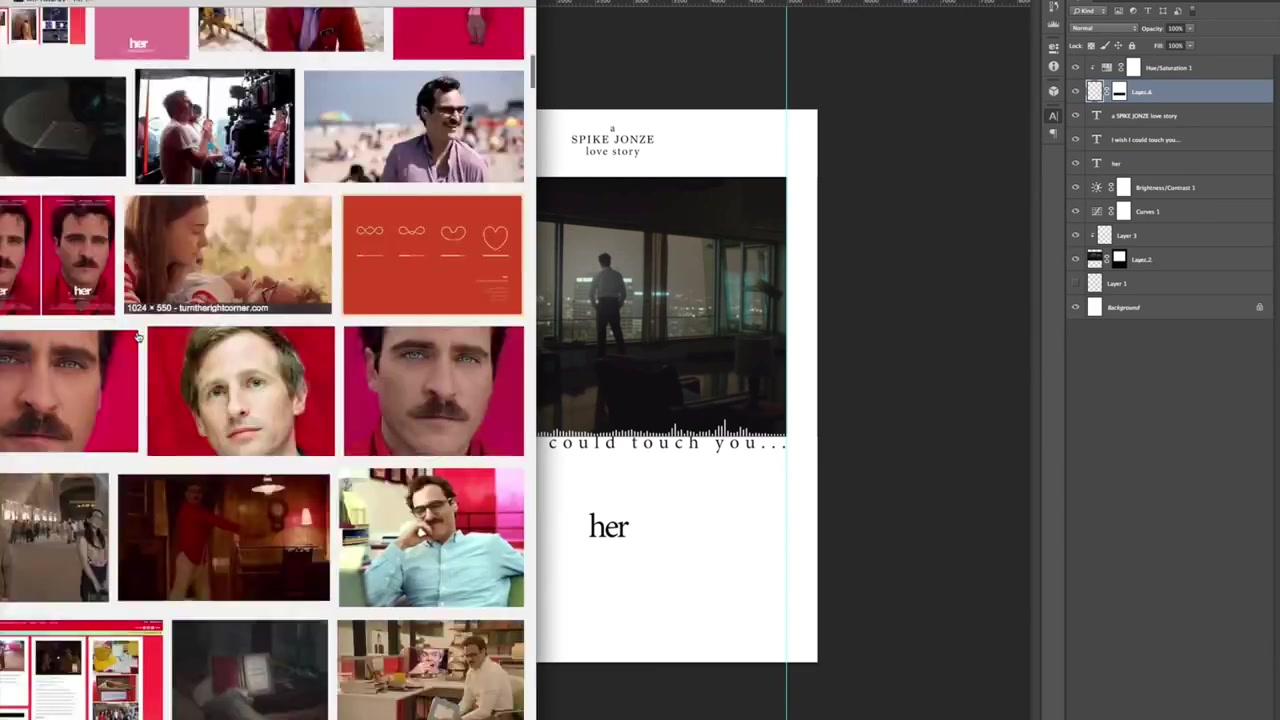1280x720 pixels.
Task: Click the Fill 100% value field
Action: [1175, 46]
